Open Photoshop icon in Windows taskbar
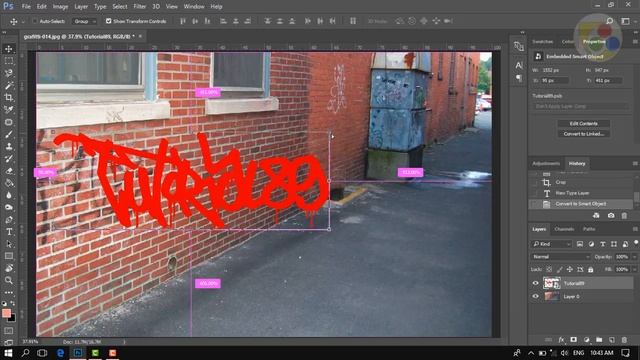Viewport: 640px width, 360px height. coord(78,353)
